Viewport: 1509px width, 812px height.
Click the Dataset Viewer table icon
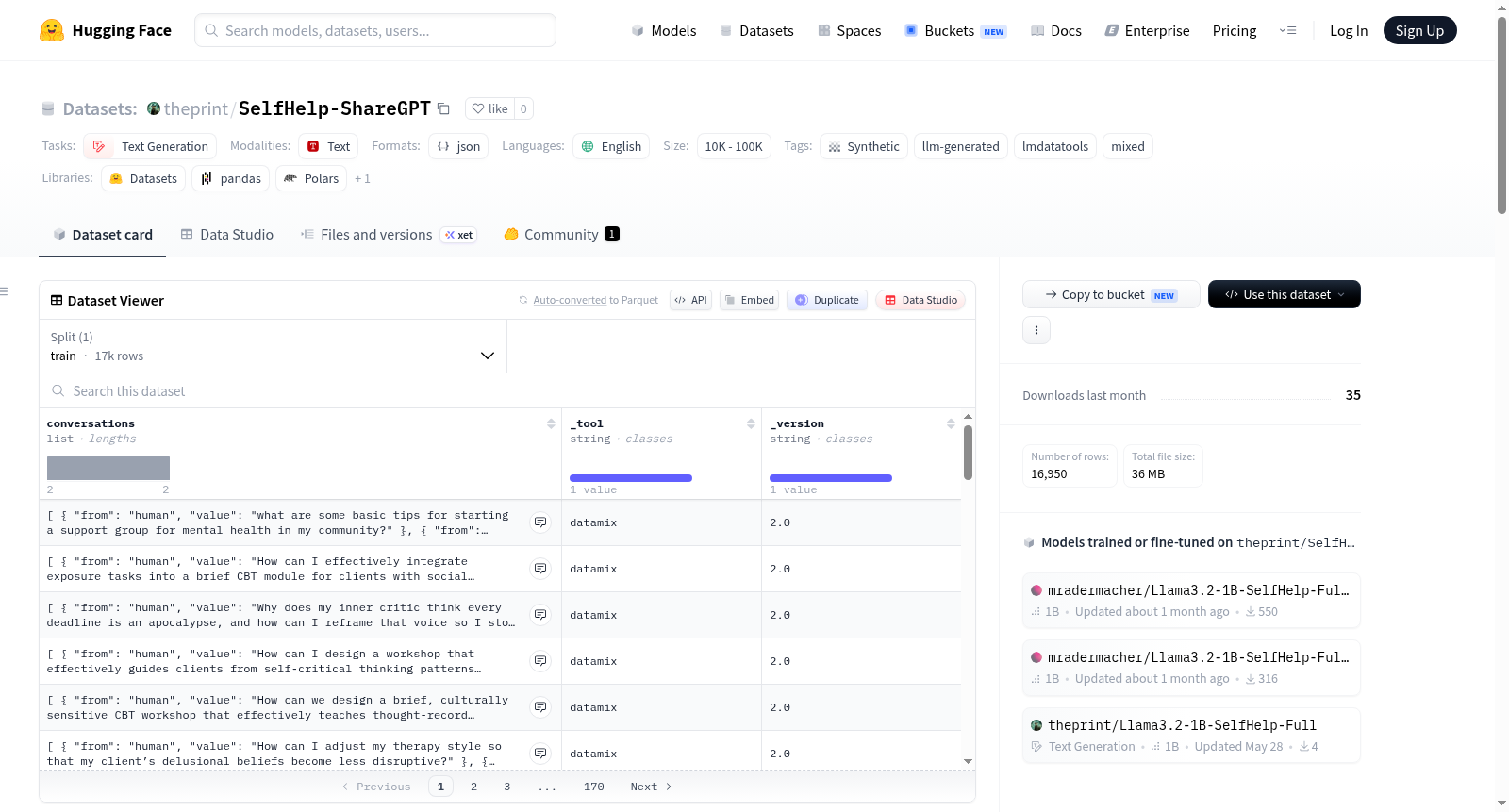click(x=57, y=301)
